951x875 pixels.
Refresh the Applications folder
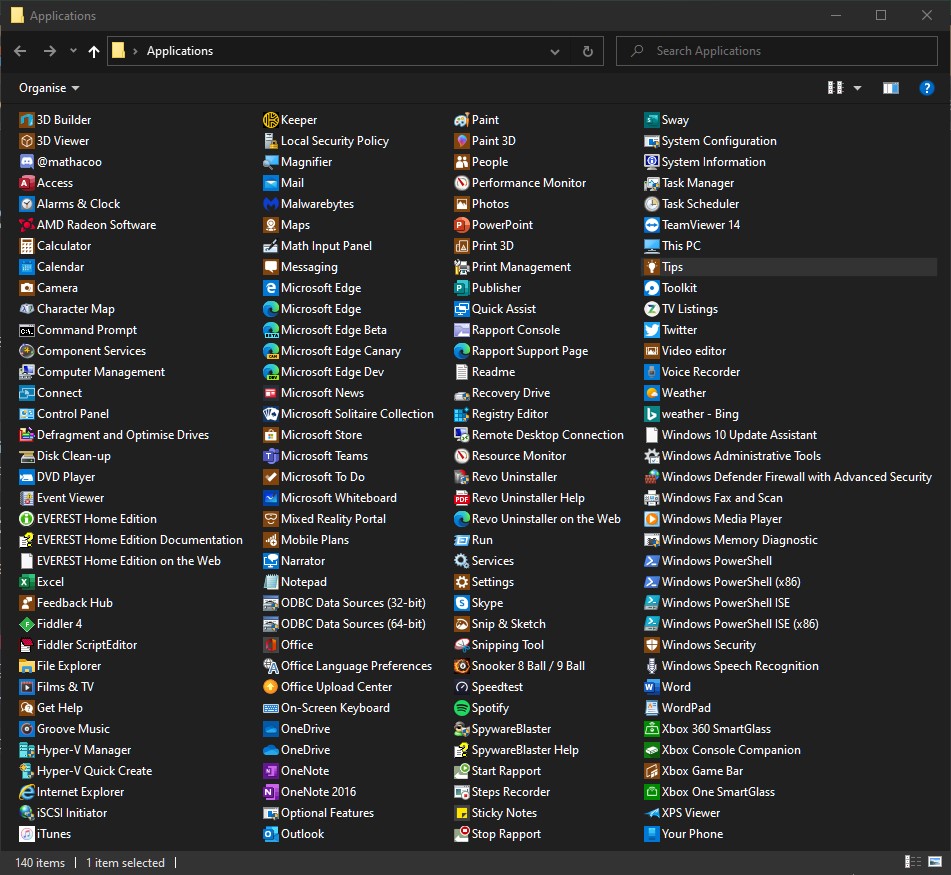[x=587, y=51]
